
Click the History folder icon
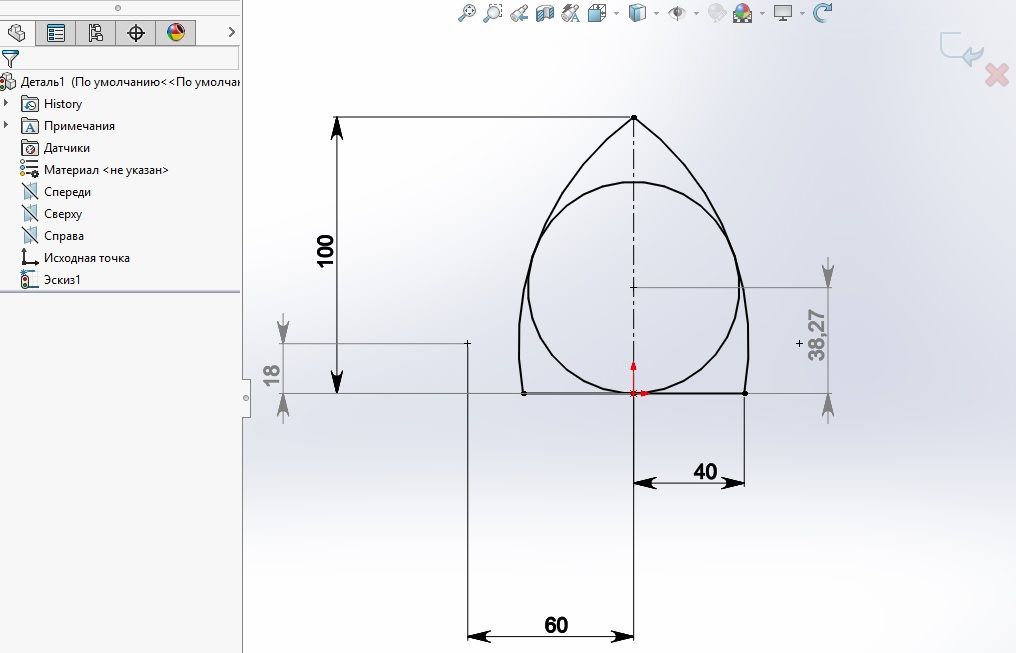point(30,104)
